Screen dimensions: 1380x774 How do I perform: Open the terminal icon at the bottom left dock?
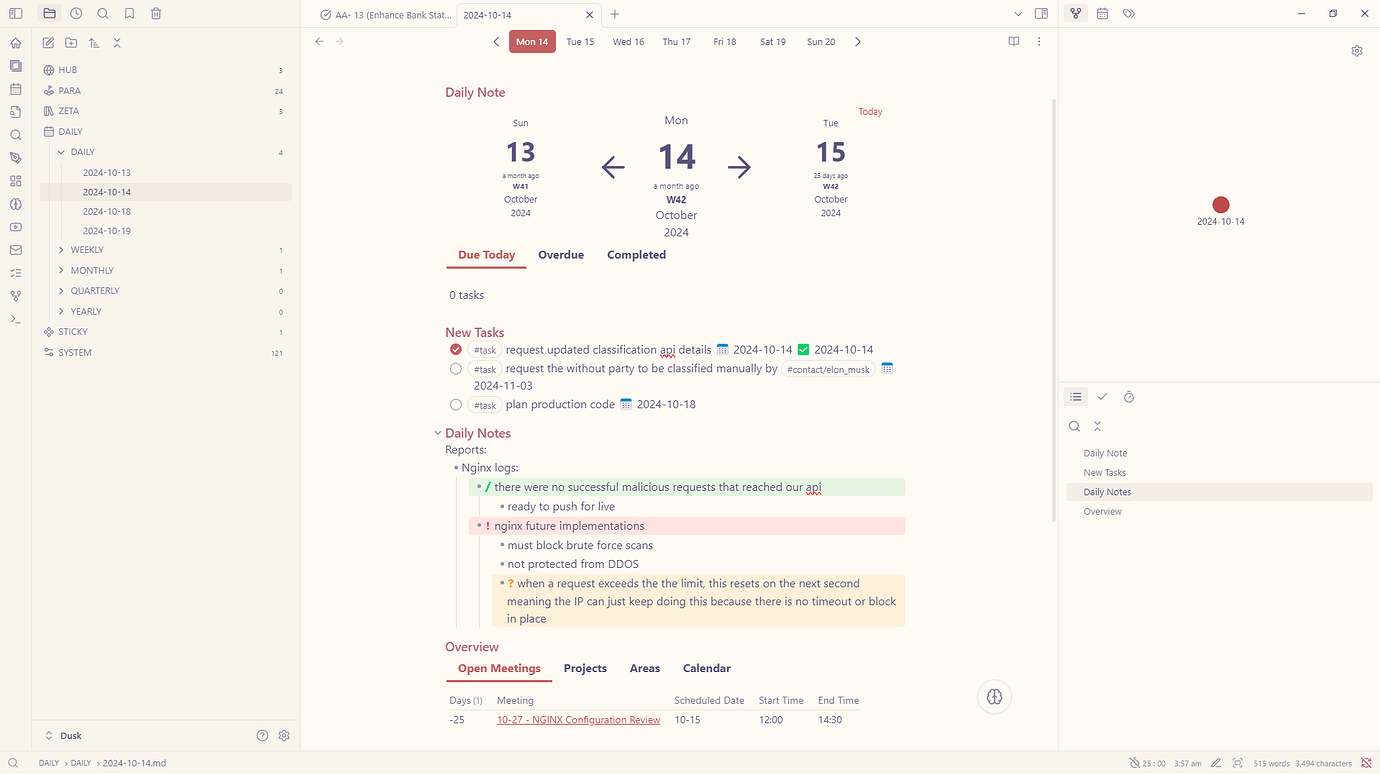pos(14,319)
